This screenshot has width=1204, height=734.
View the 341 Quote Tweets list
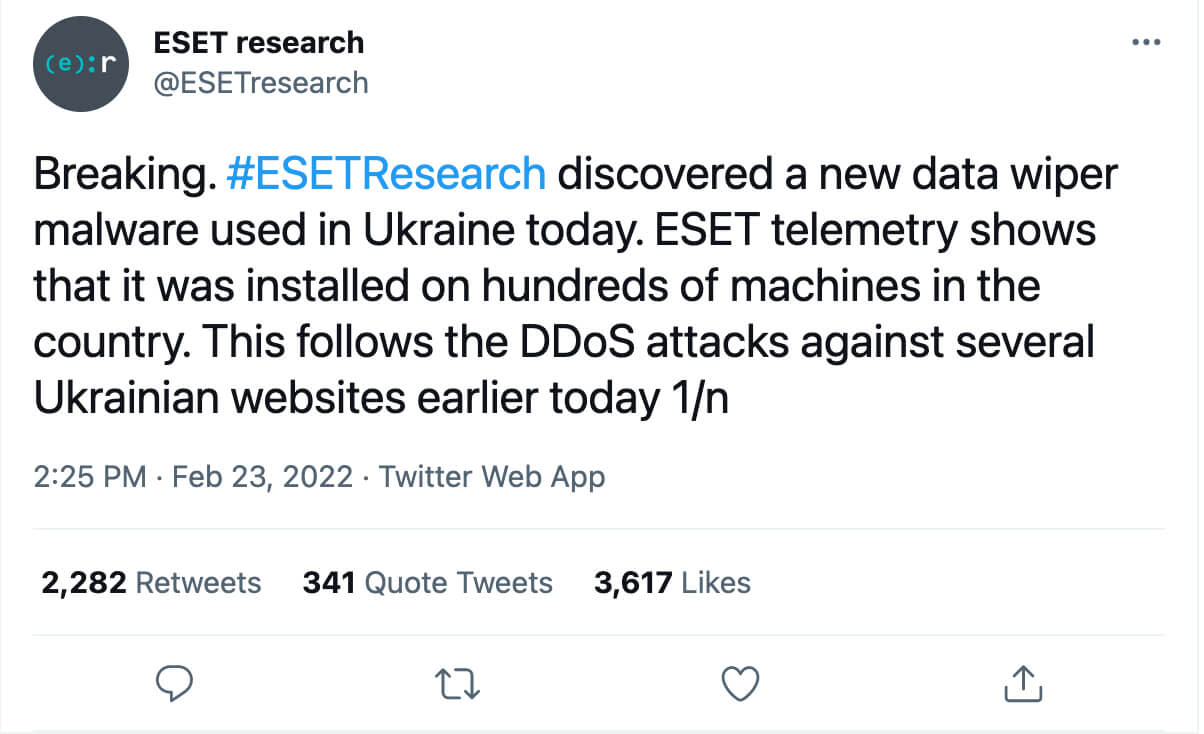coord(427,582)
